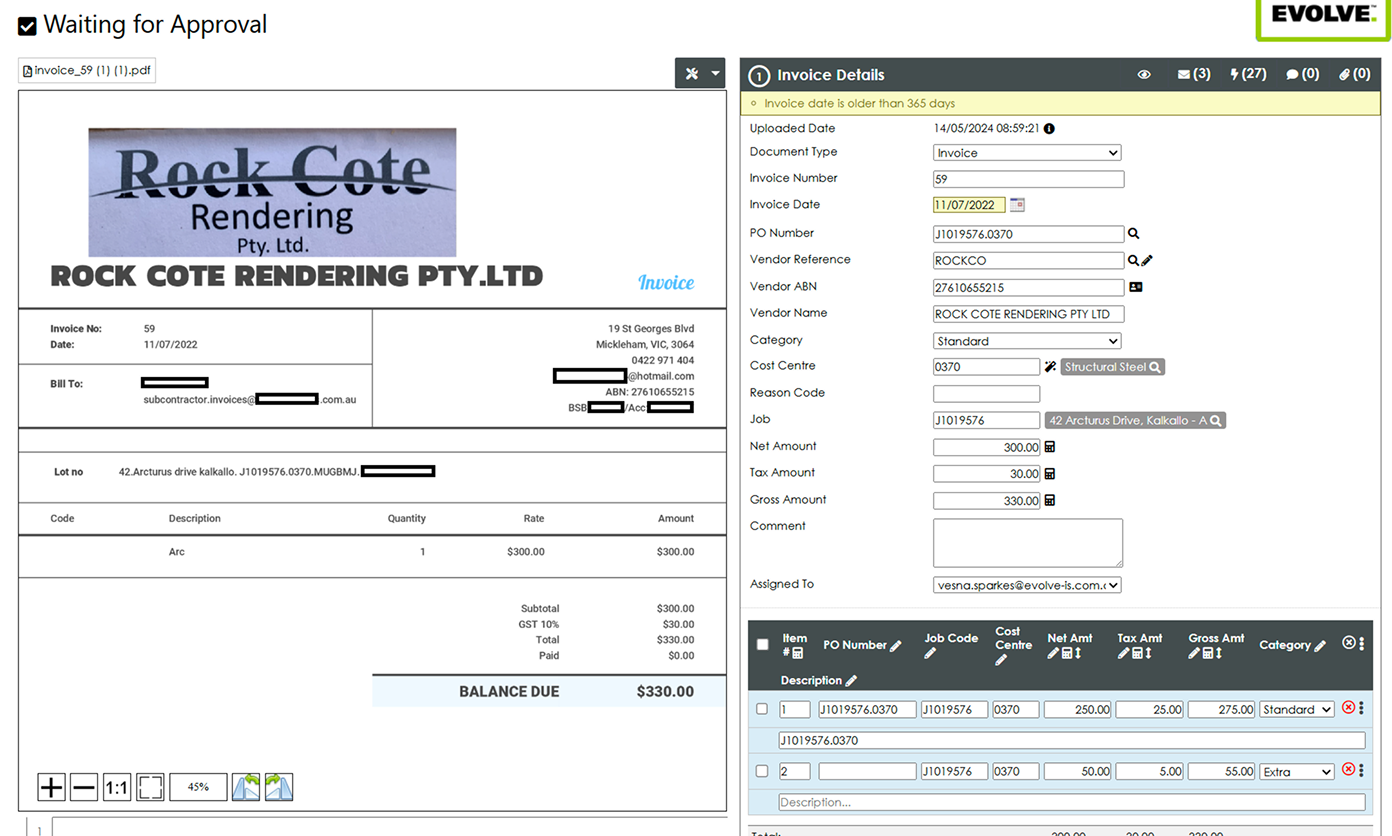This screenshot has height=836, width=1392.
Task: Click the Comment text area
Action: coord(1028,543)
